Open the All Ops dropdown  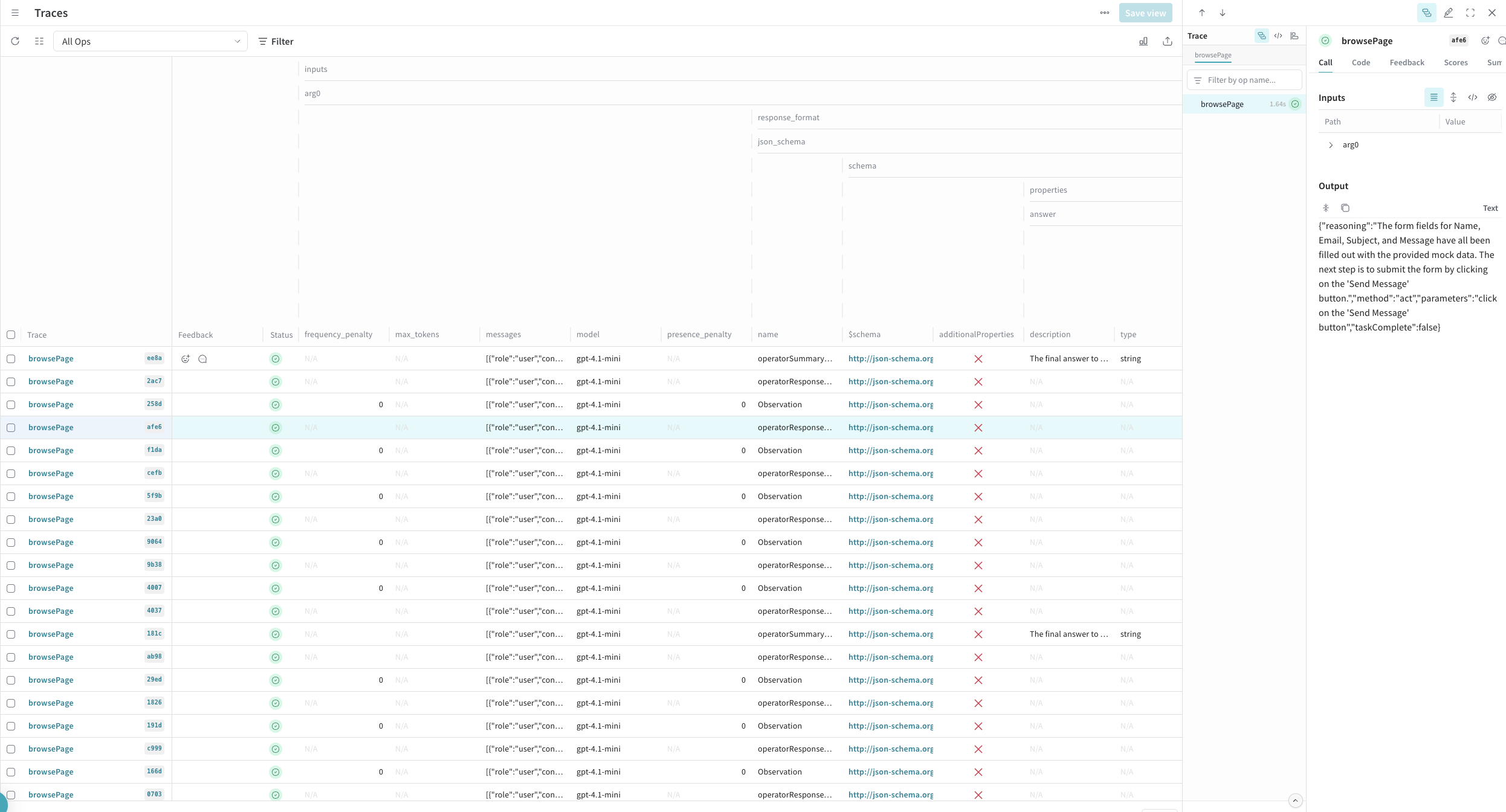pos(150,41)
